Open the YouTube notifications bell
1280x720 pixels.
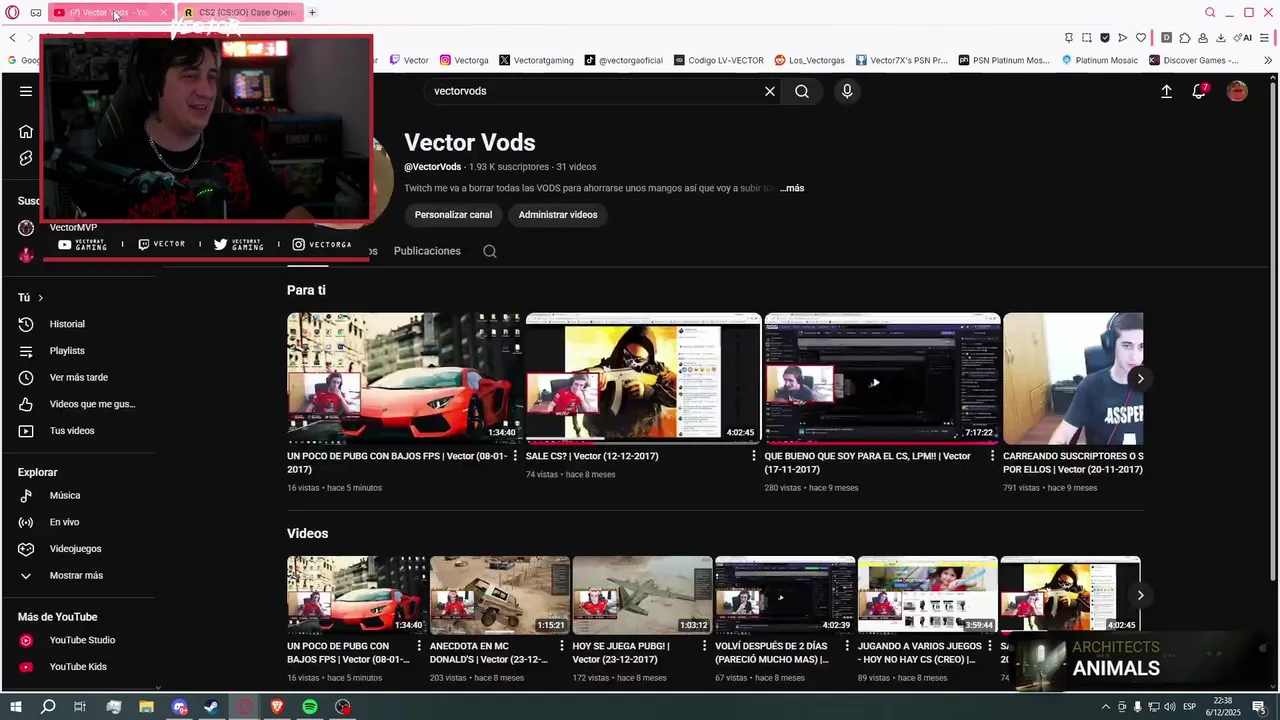(x=1199, y=91)
